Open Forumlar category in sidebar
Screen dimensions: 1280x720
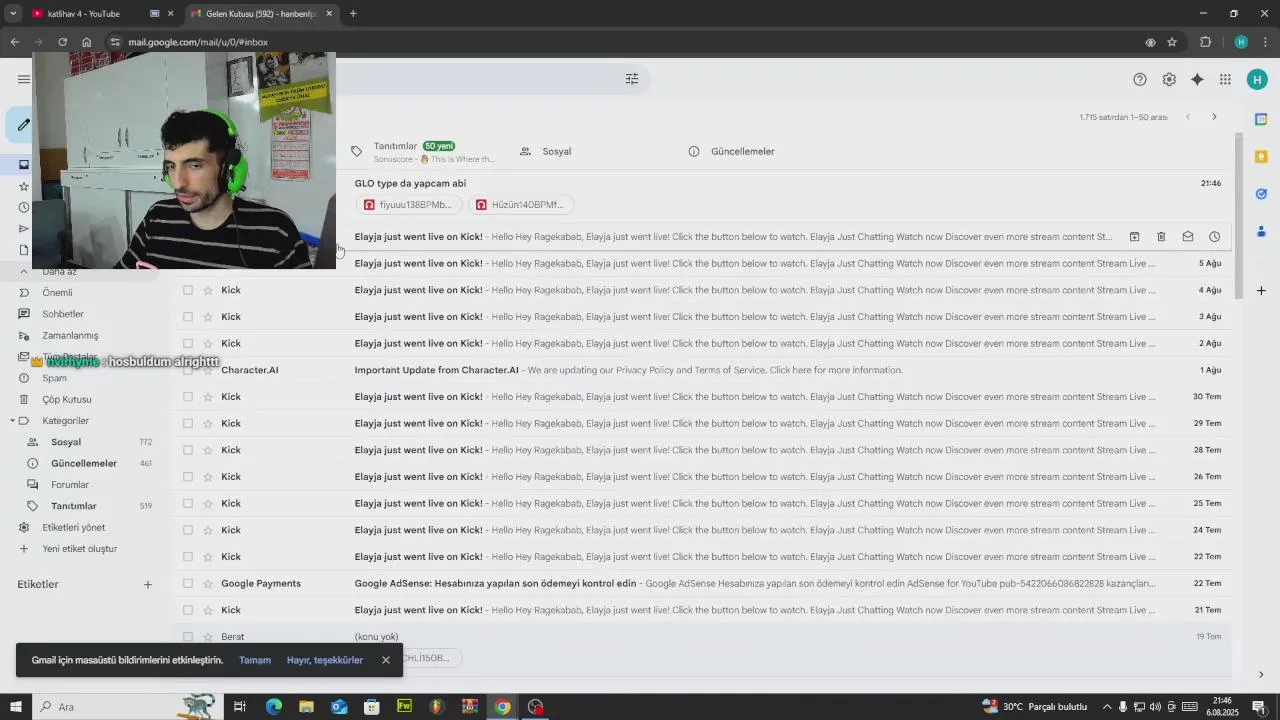coord(70,485)
